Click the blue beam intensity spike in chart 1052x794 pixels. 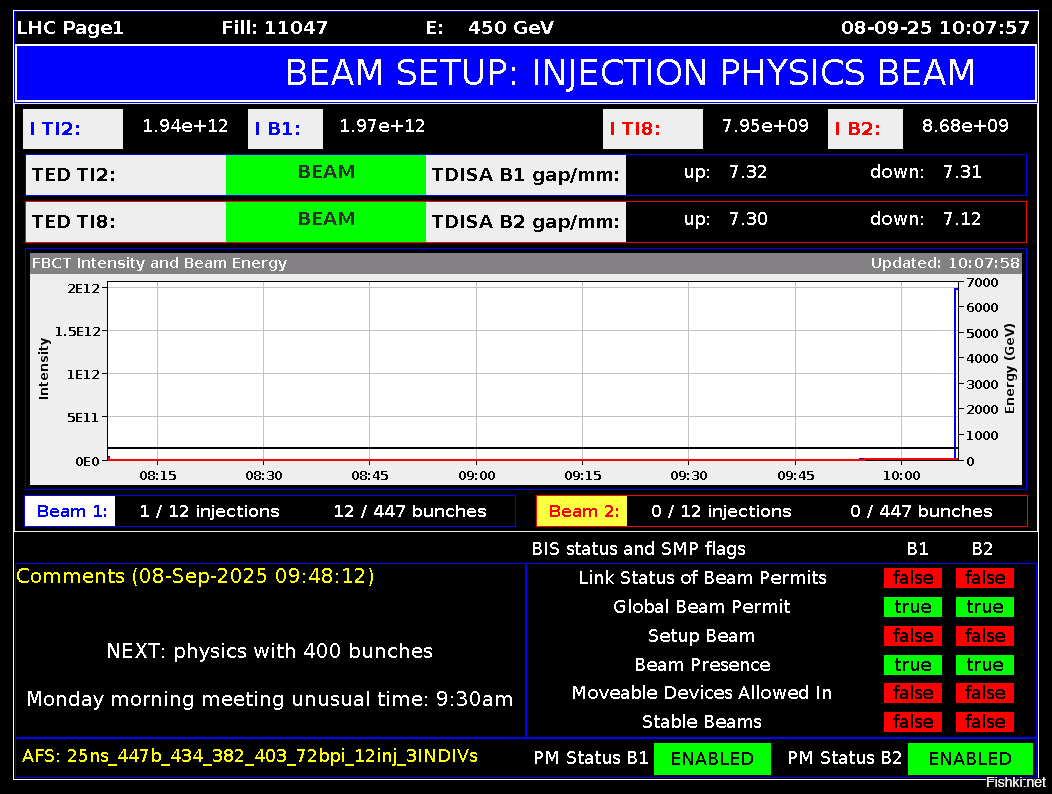(x=956, y=373)
